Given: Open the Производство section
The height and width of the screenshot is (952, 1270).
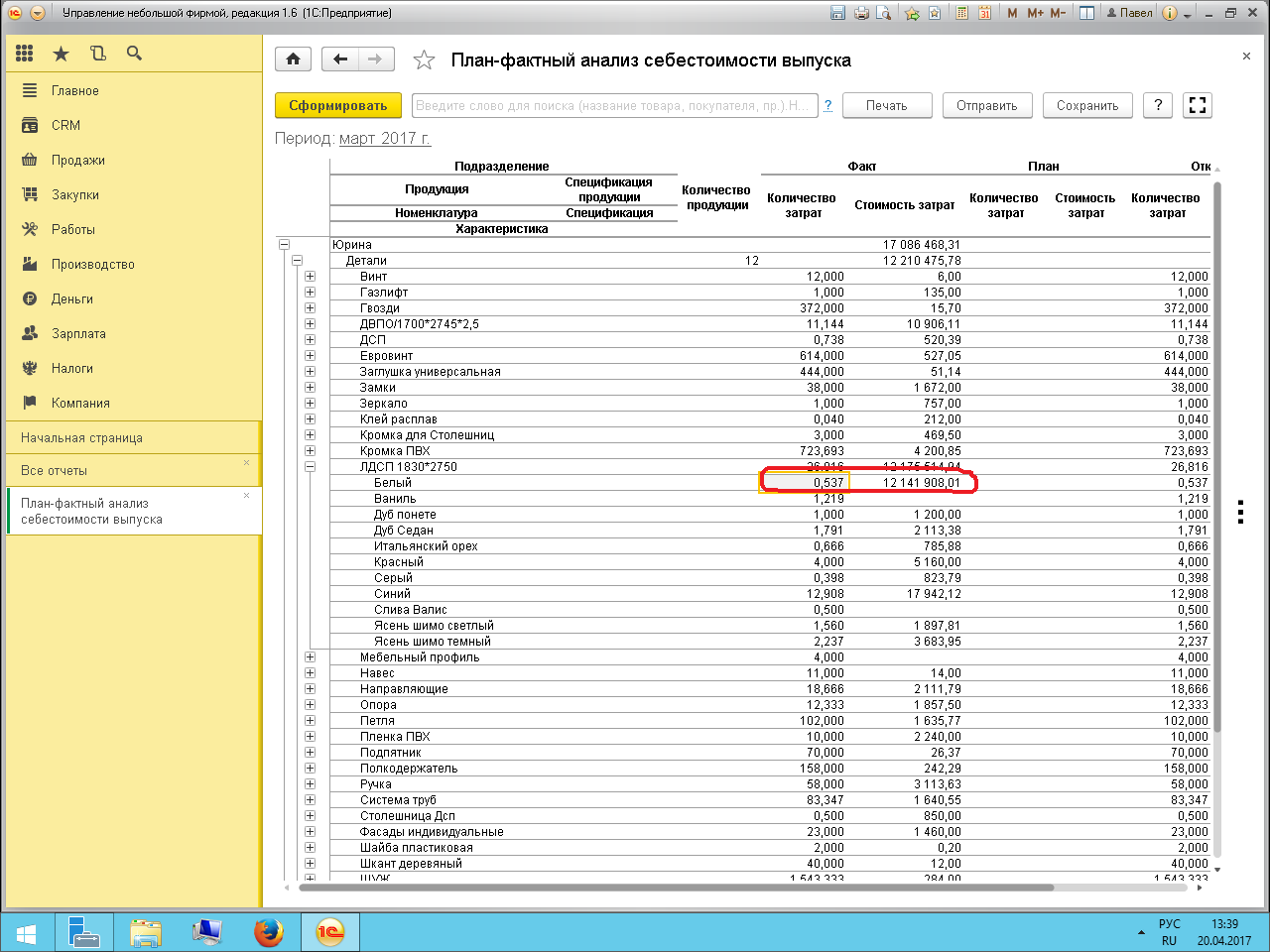Looking at the screenshot, I should coord(92,264).
